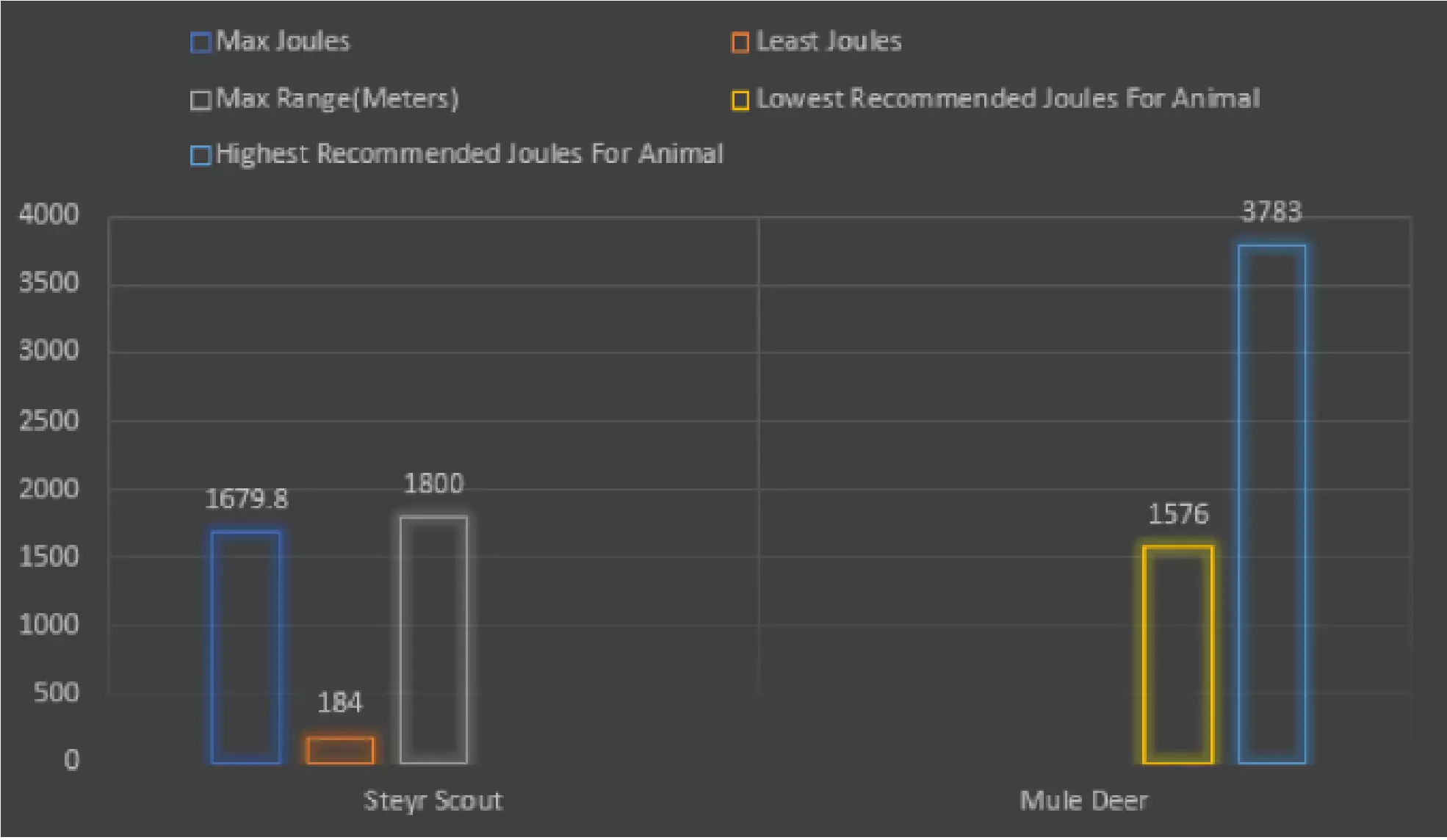Select the 1800 data label

(x=434, y=484)
